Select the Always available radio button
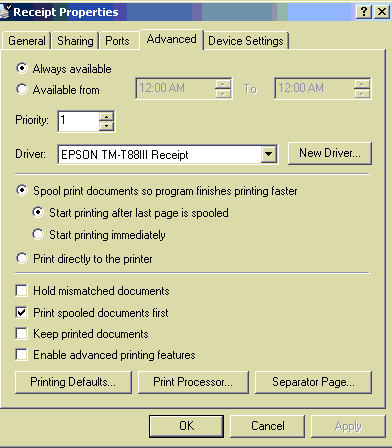This screenshot has width=392, height=448. tap(22, 68)
